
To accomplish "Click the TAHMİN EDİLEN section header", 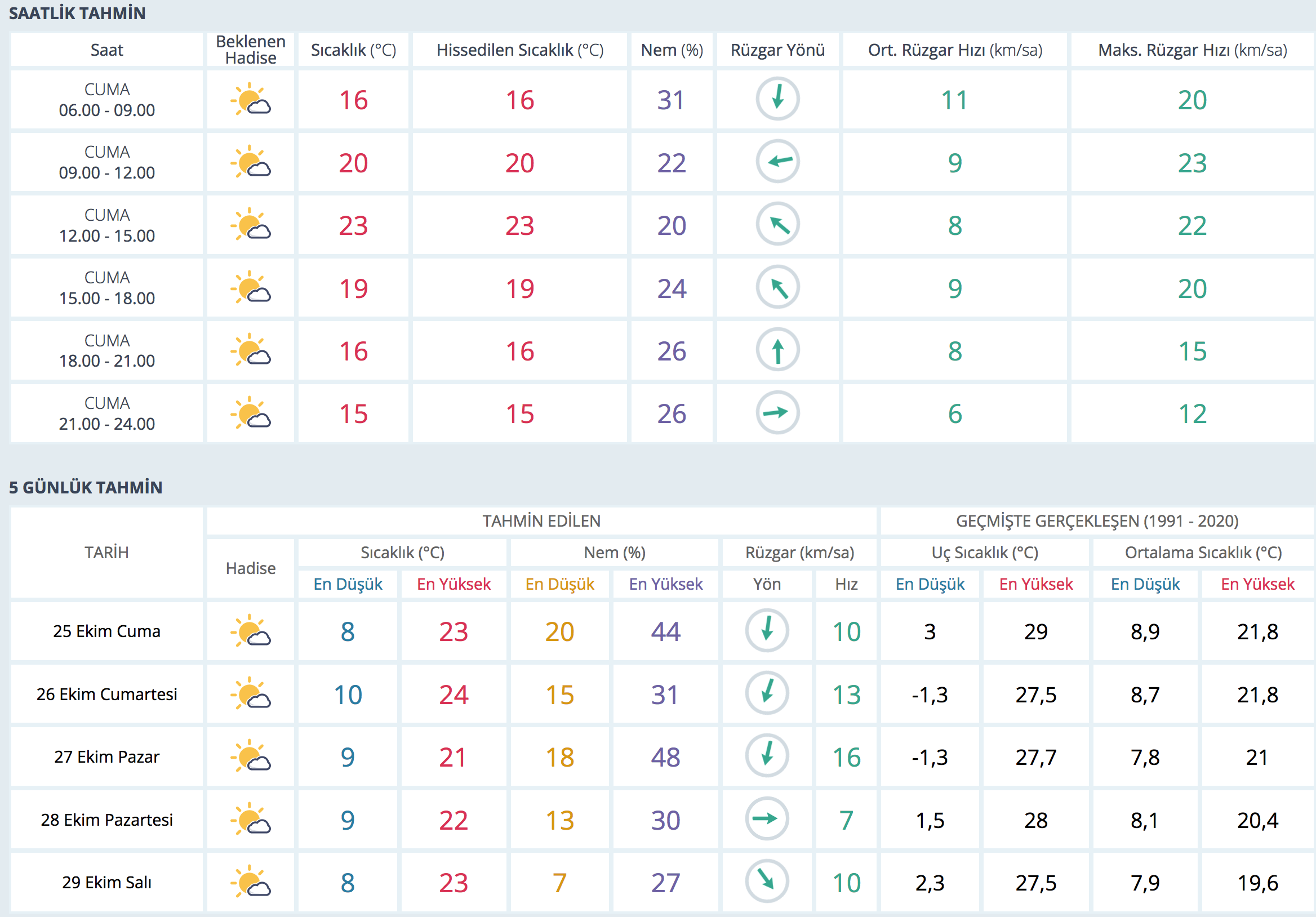I will click(x=541, y=521).
